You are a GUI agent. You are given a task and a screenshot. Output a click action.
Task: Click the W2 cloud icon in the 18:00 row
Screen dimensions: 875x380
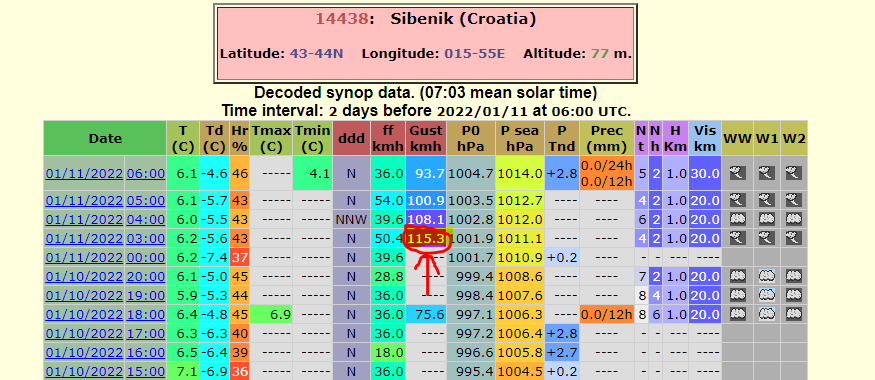tap(794, 314)
